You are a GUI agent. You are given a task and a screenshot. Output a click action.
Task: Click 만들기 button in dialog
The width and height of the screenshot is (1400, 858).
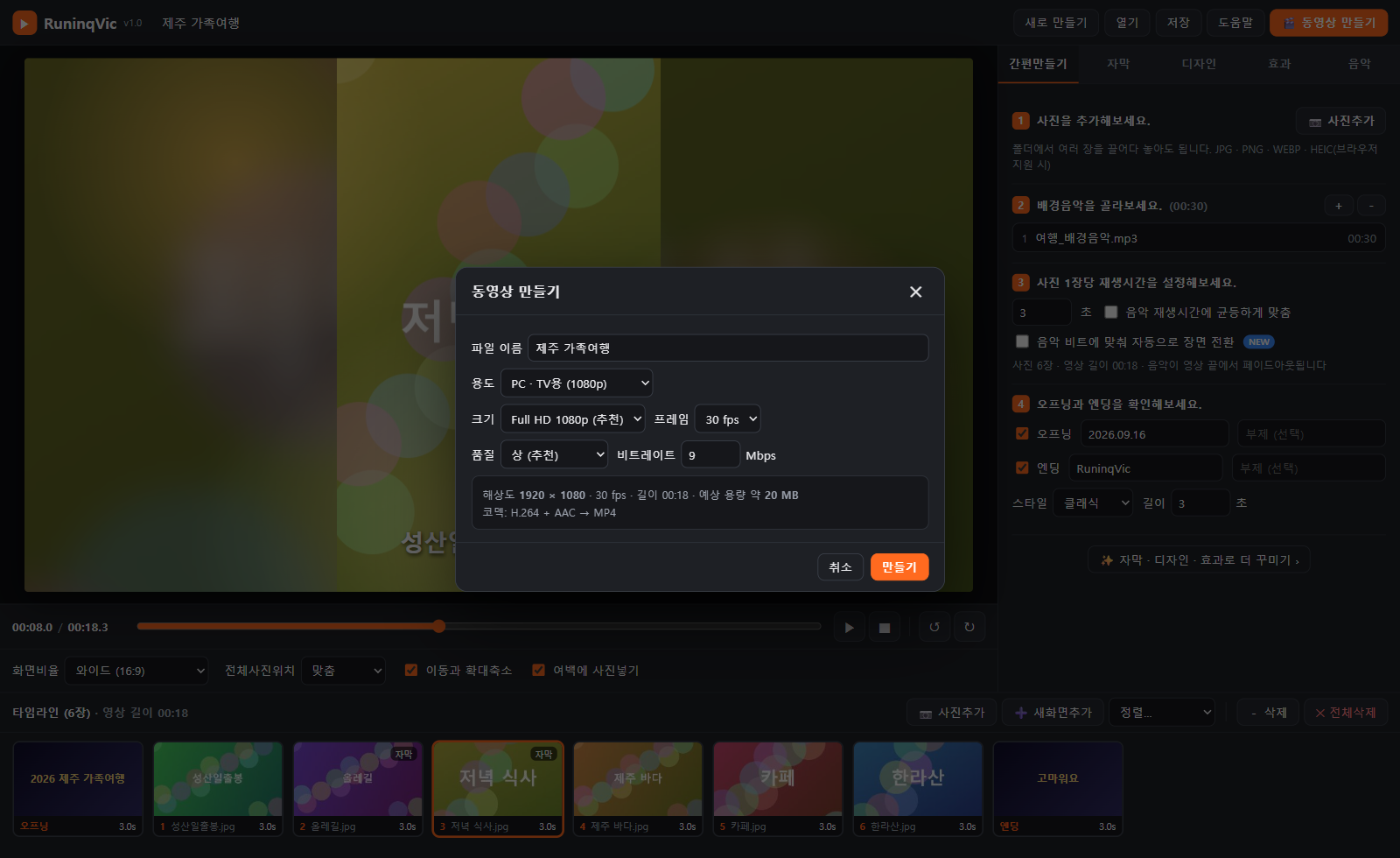899,567
